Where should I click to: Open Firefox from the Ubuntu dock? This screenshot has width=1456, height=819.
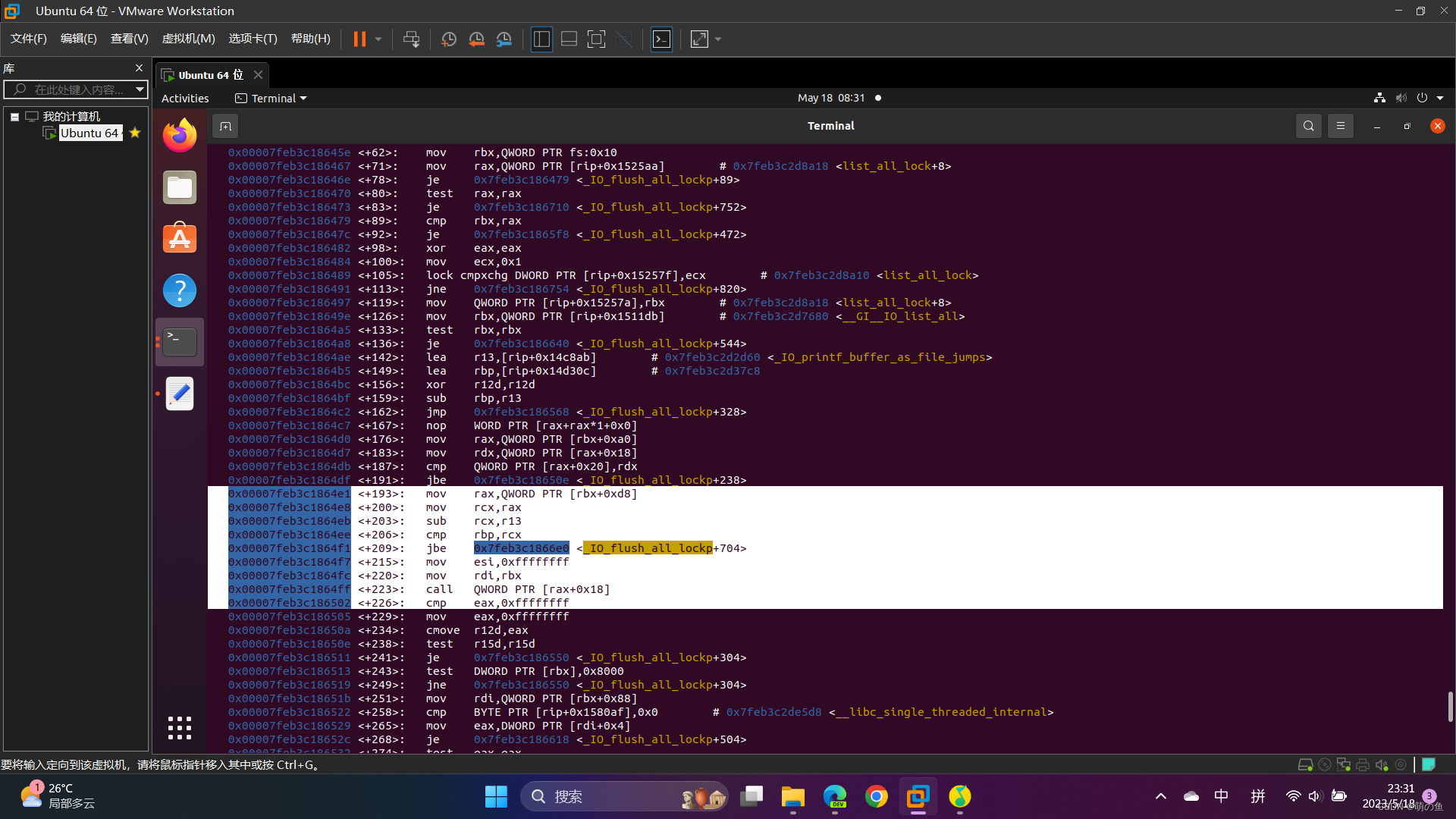[179, 134]
